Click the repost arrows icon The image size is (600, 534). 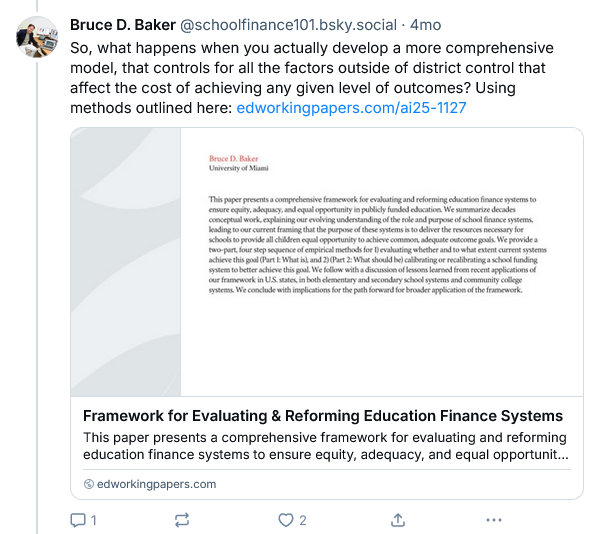[x=182, y=520]
